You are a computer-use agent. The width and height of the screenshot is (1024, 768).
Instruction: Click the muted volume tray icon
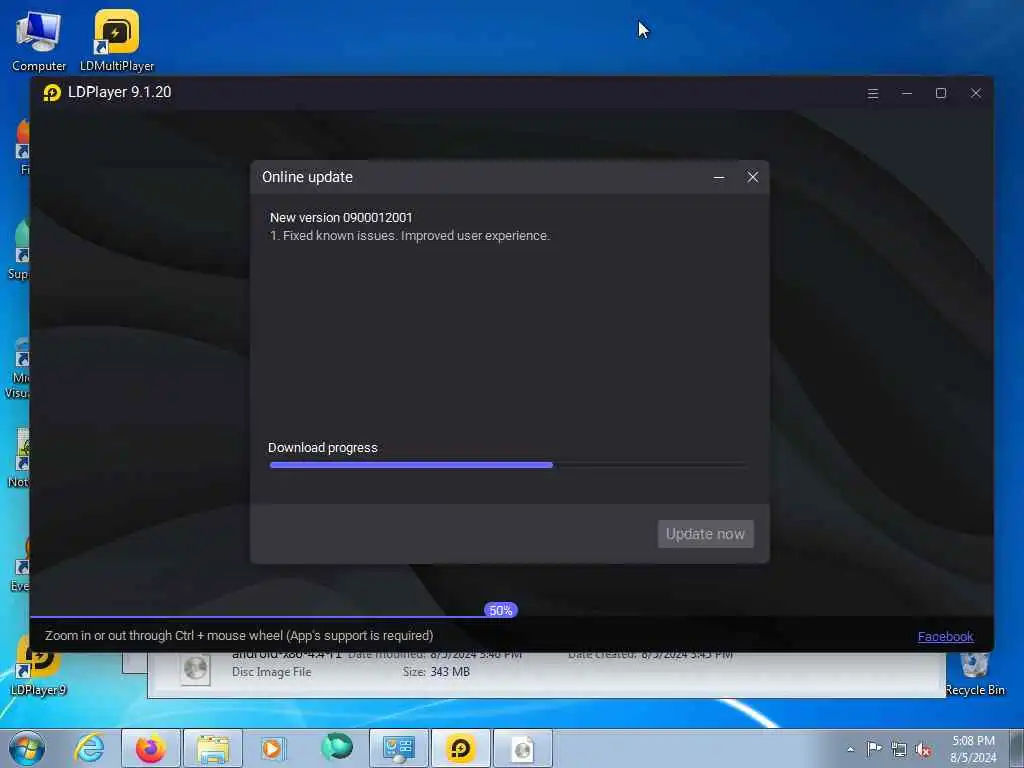(923, 749)
